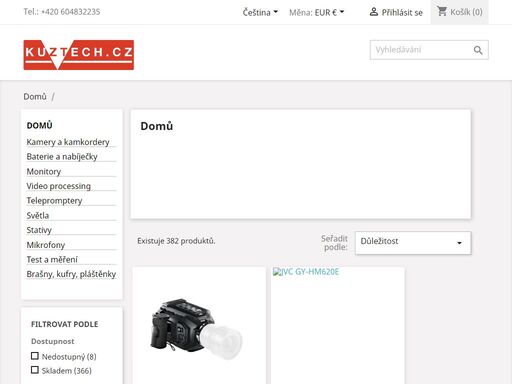
Task: Click the search magnifier icon
Action: click(x=478, y=50)
